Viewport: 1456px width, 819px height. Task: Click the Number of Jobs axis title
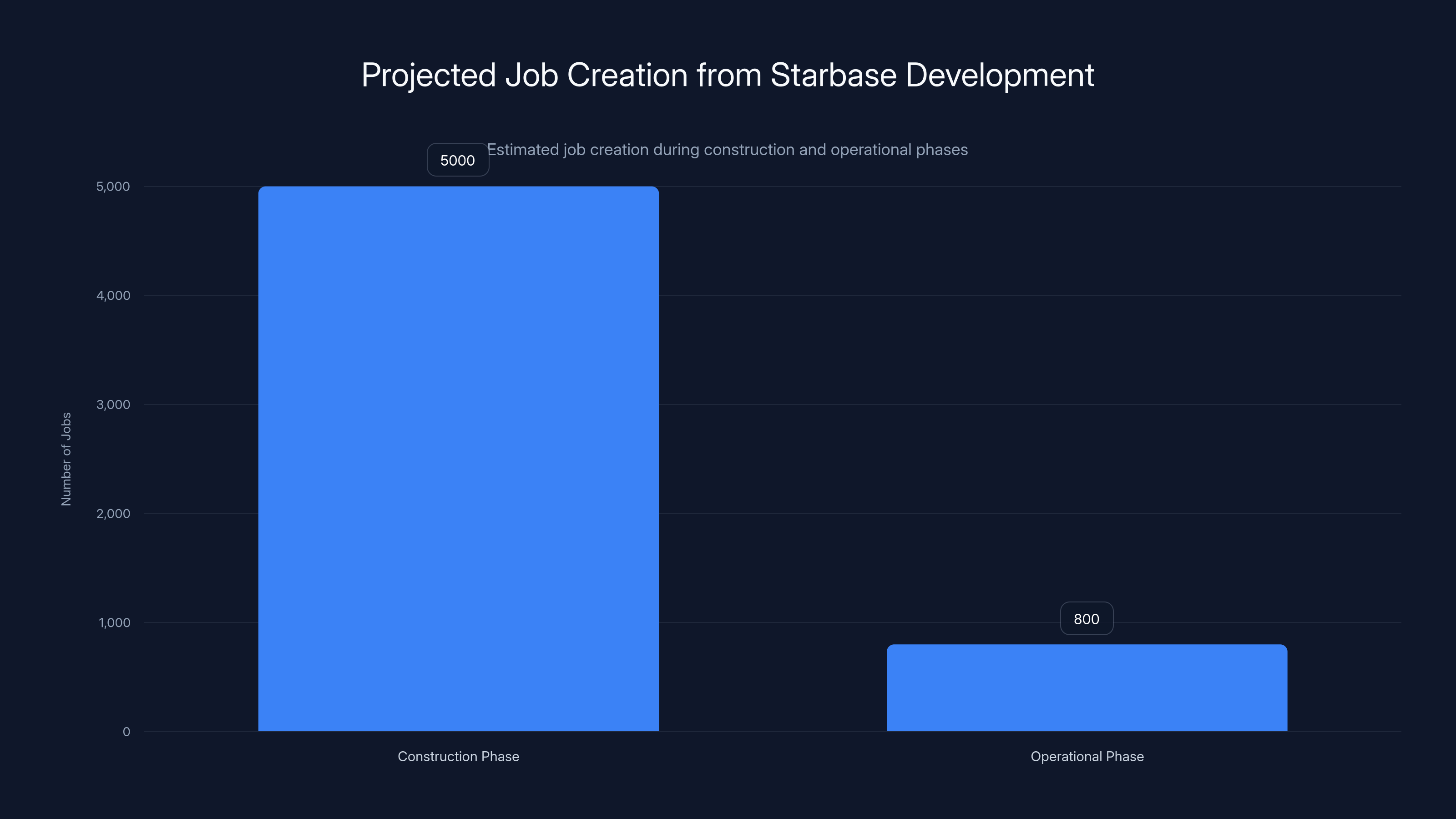click(x=66, y=459)
